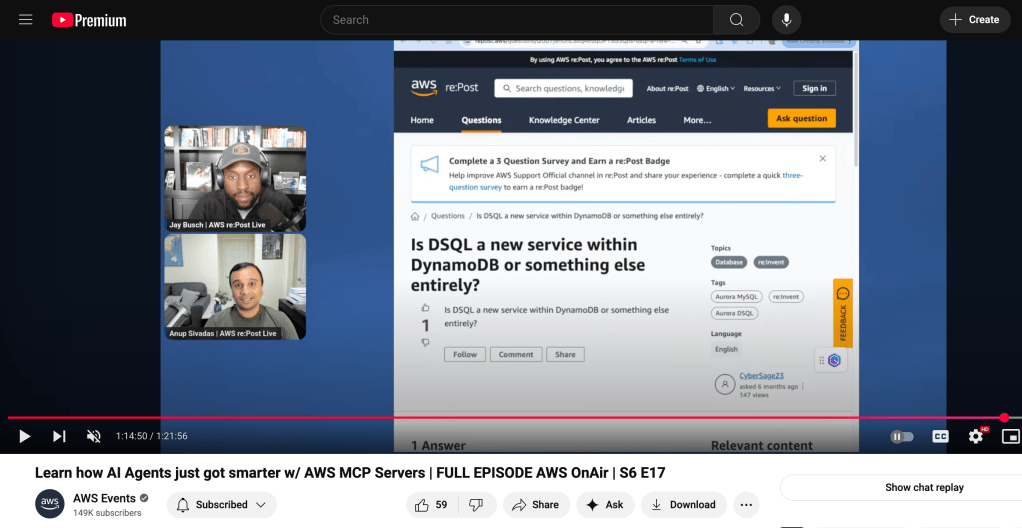The height and width of the screenshot is (528, 1022).
Task: Open the more actions ellipsis menu
Action: point(745,505)
